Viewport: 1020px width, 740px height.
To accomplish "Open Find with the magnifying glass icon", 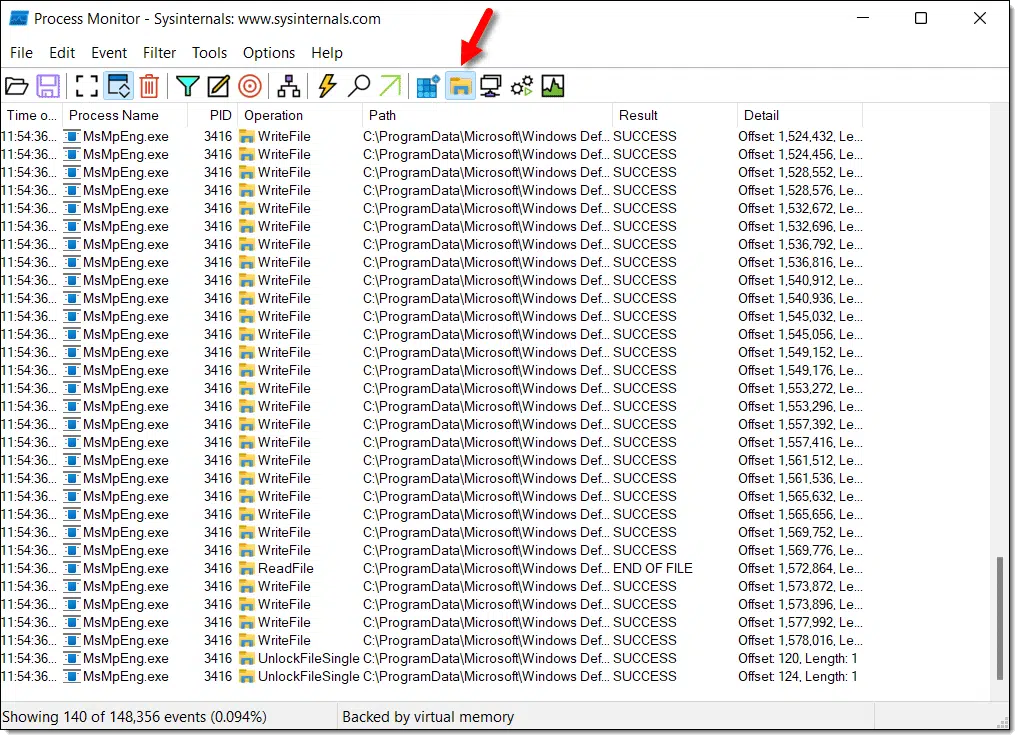I will point(358,86).
